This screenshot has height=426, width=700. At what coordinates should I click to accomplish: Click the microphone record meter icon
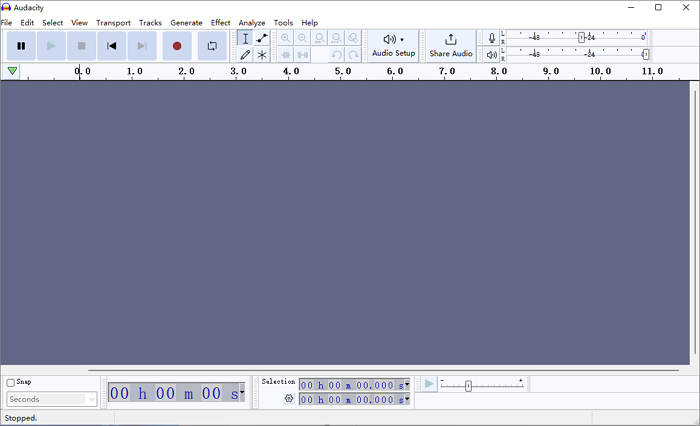point(491,38)
